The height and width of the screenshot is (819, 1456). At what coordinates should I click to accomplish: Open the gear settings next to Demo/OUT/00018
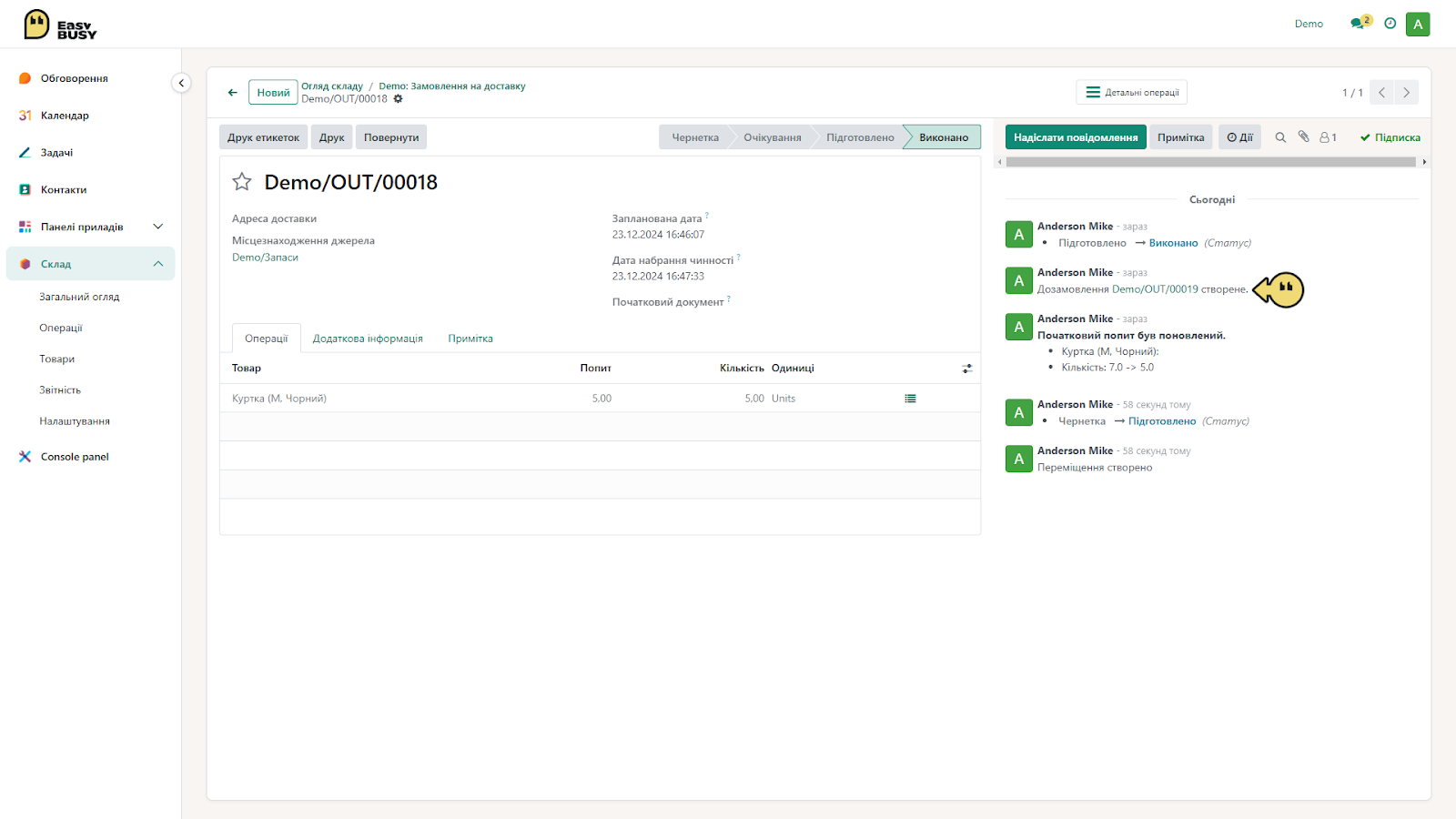tap(398, 99)
